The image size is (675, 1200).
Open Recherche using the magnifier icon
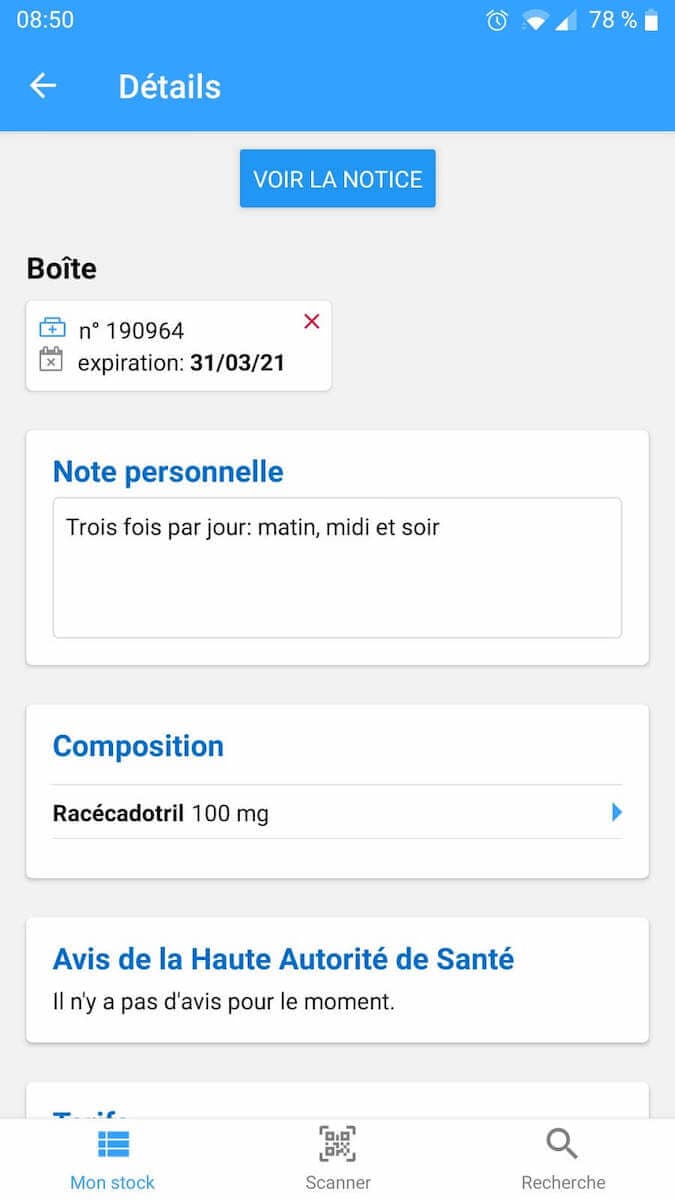tap(561, 1143)
